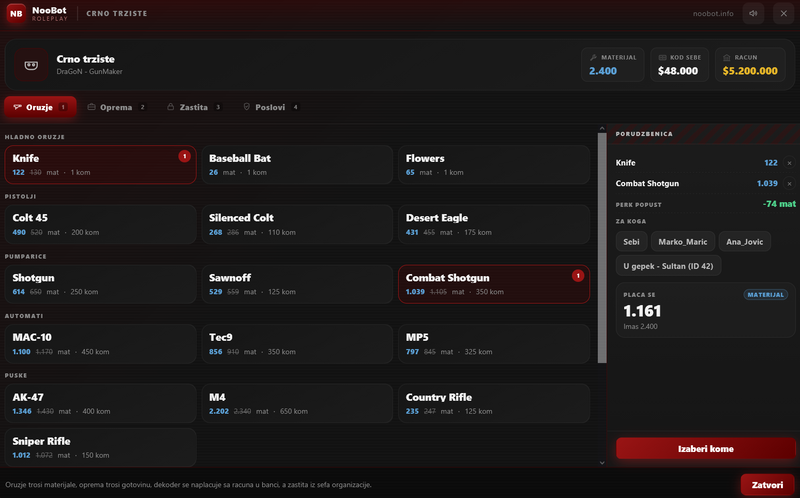Select the AK-47 card
Screen dimensions: 800x498
click(101, 403)
